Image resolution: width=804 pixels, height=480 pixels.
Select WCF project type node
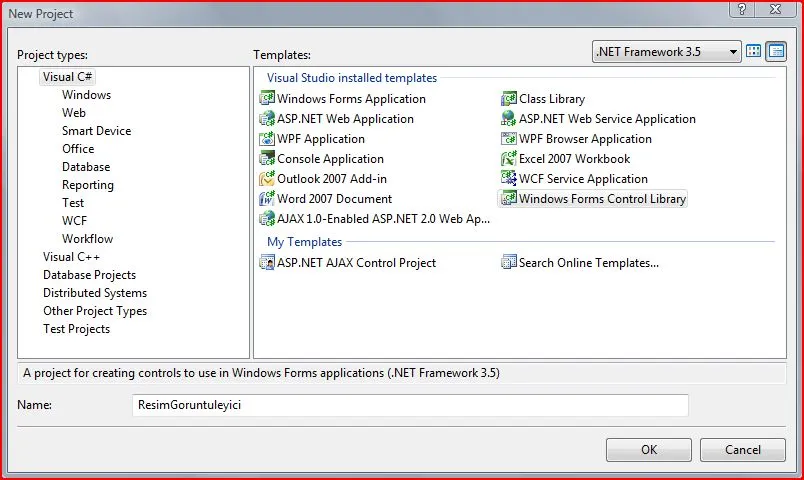[74, 221]
